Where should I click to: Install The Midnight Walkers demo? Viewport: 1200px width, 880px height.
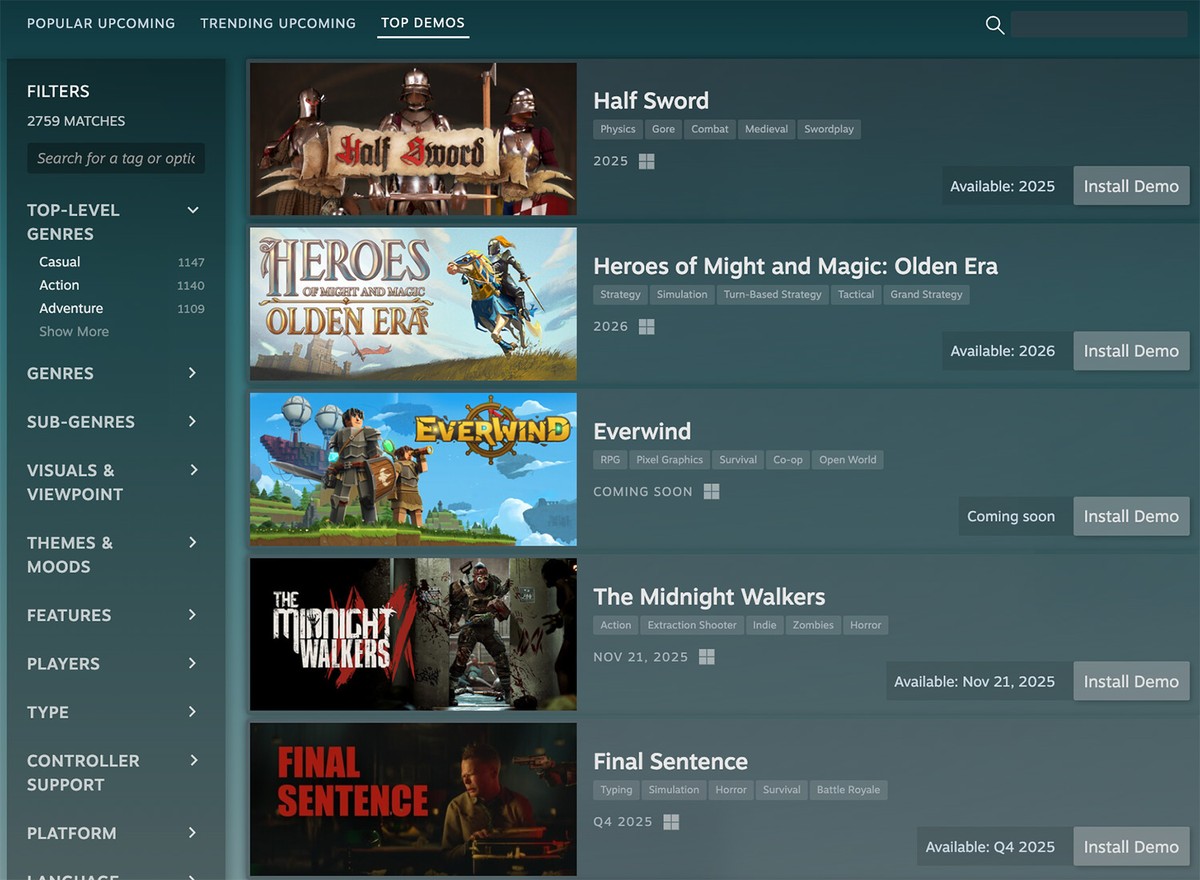pyautogui.click(x=1131, y=681)
